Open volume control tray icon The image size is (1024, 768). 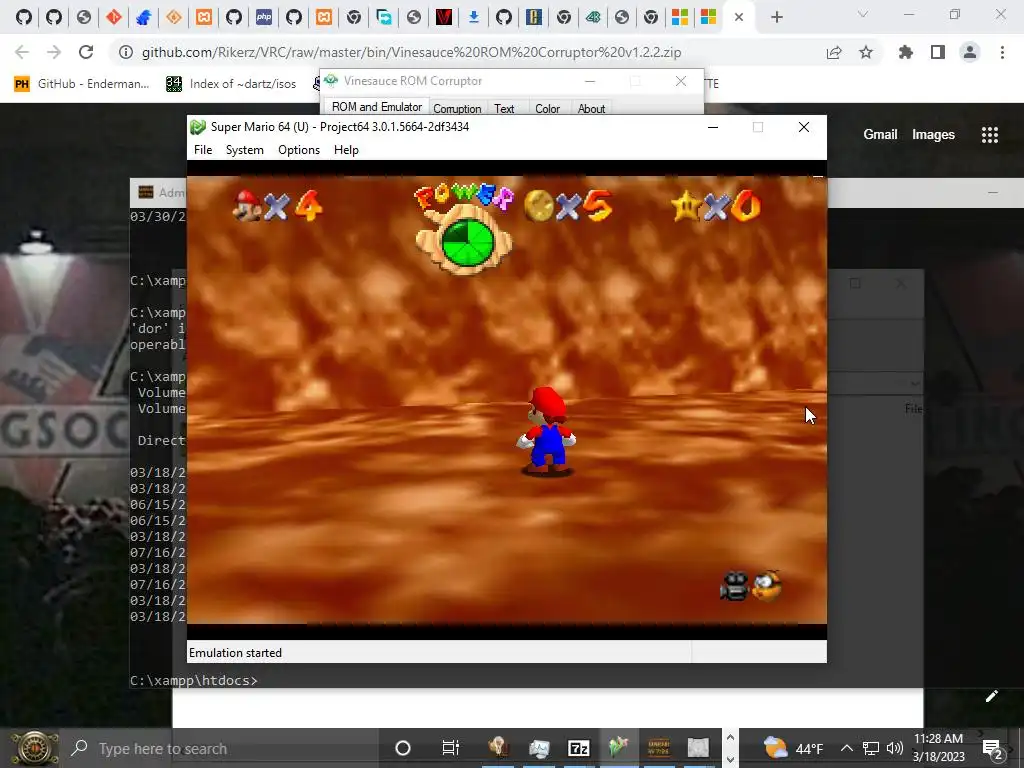pos(895,748)
